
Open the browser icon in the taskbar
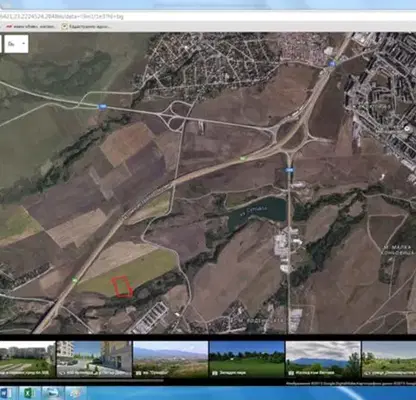point(75,394)
